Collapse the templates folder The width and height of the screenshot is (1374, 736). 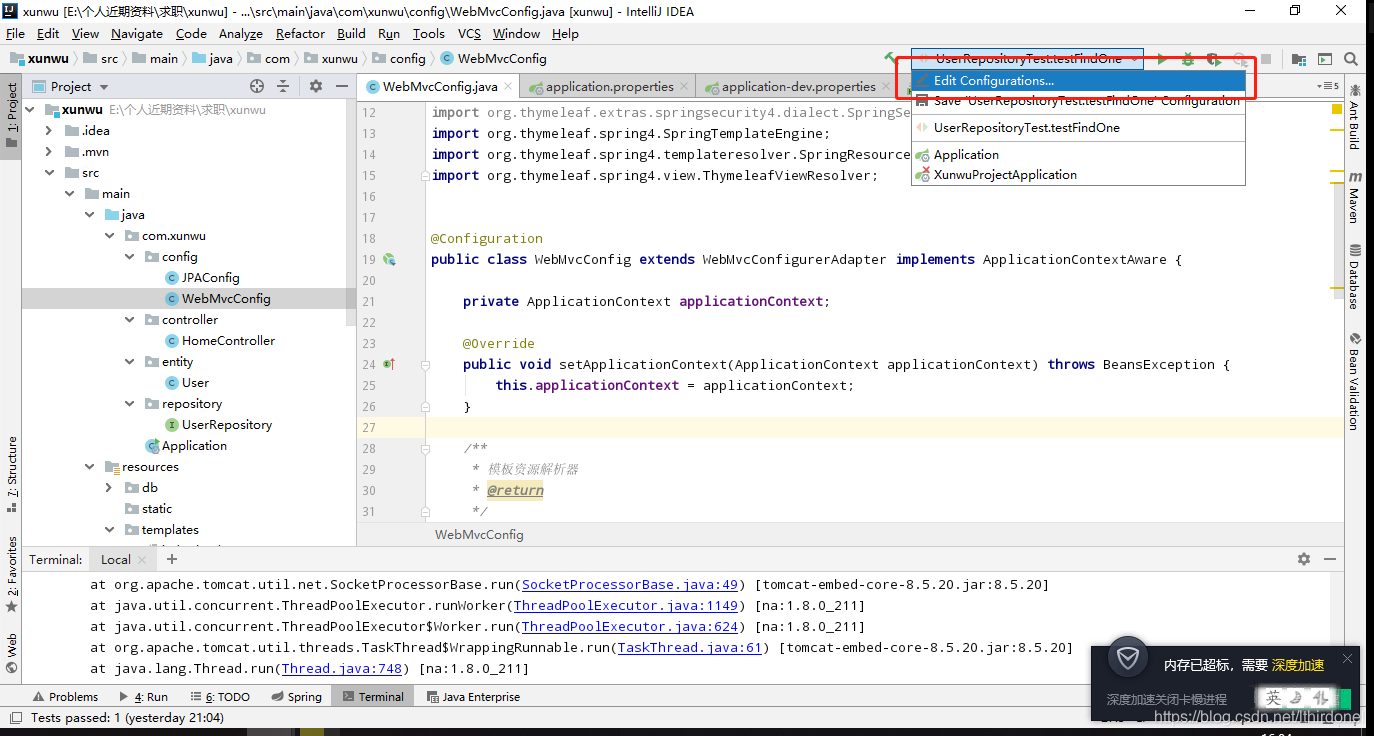109,529
